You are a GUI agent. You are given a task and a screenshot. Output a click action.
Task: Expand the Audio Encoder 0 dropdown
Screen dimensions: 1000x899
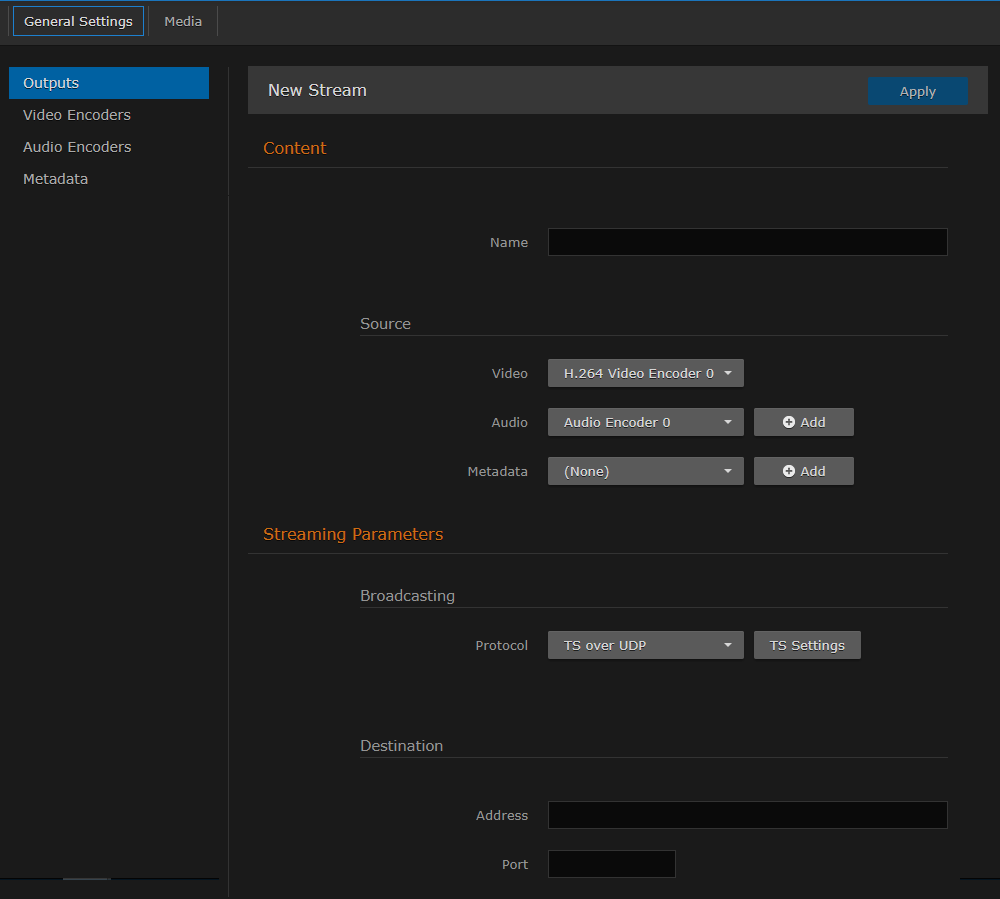[x=645, y=422]
